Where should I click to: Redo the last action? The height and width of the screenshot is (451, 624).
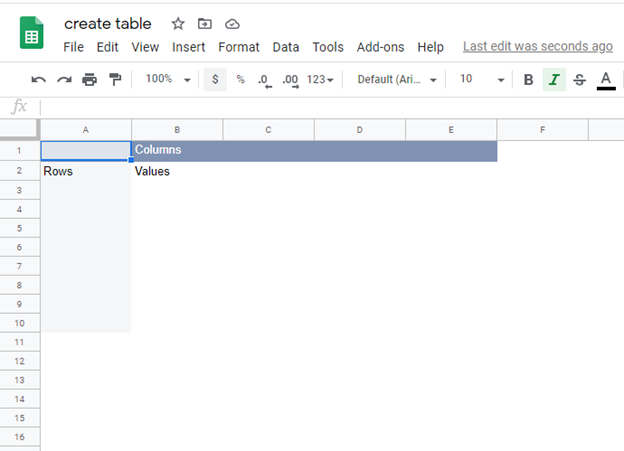click(x=64, y=80)
